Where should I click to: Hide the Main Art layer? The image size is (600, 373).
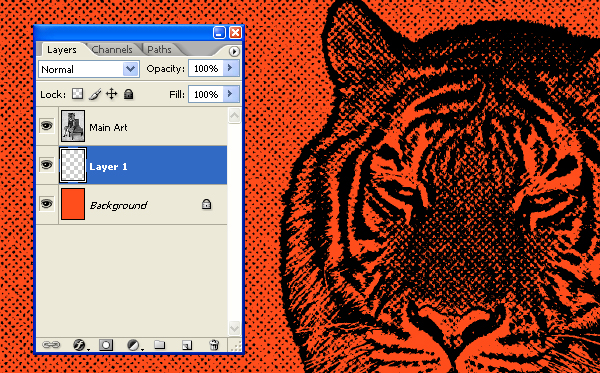pyautogui.click(x=47, y=125)
